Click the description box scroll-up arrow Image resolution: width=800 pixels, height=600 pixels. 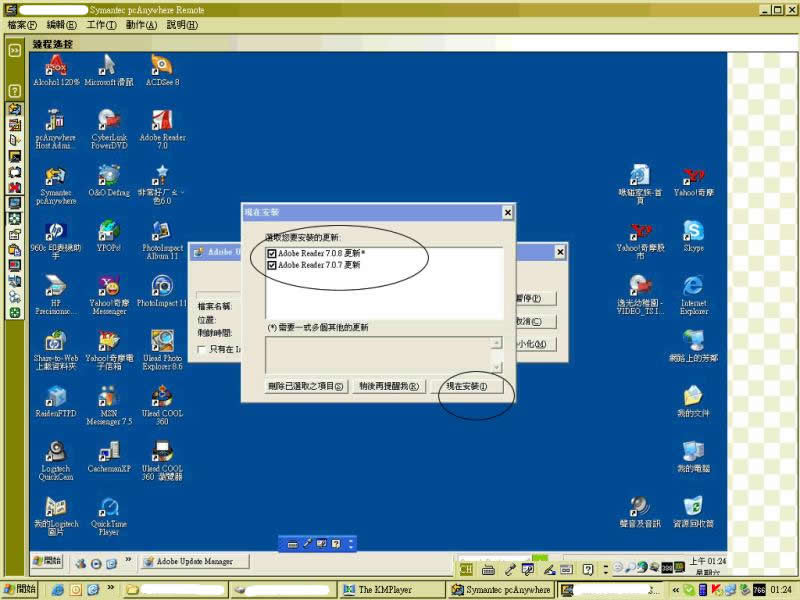click(x=496, y=343)
